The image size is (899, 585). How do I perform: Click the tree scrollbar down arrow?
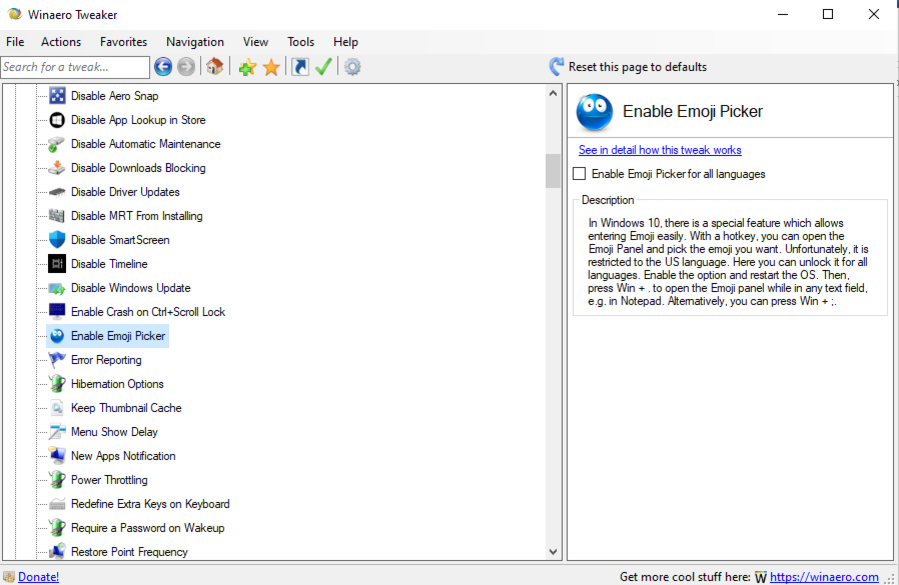[553, 552]
